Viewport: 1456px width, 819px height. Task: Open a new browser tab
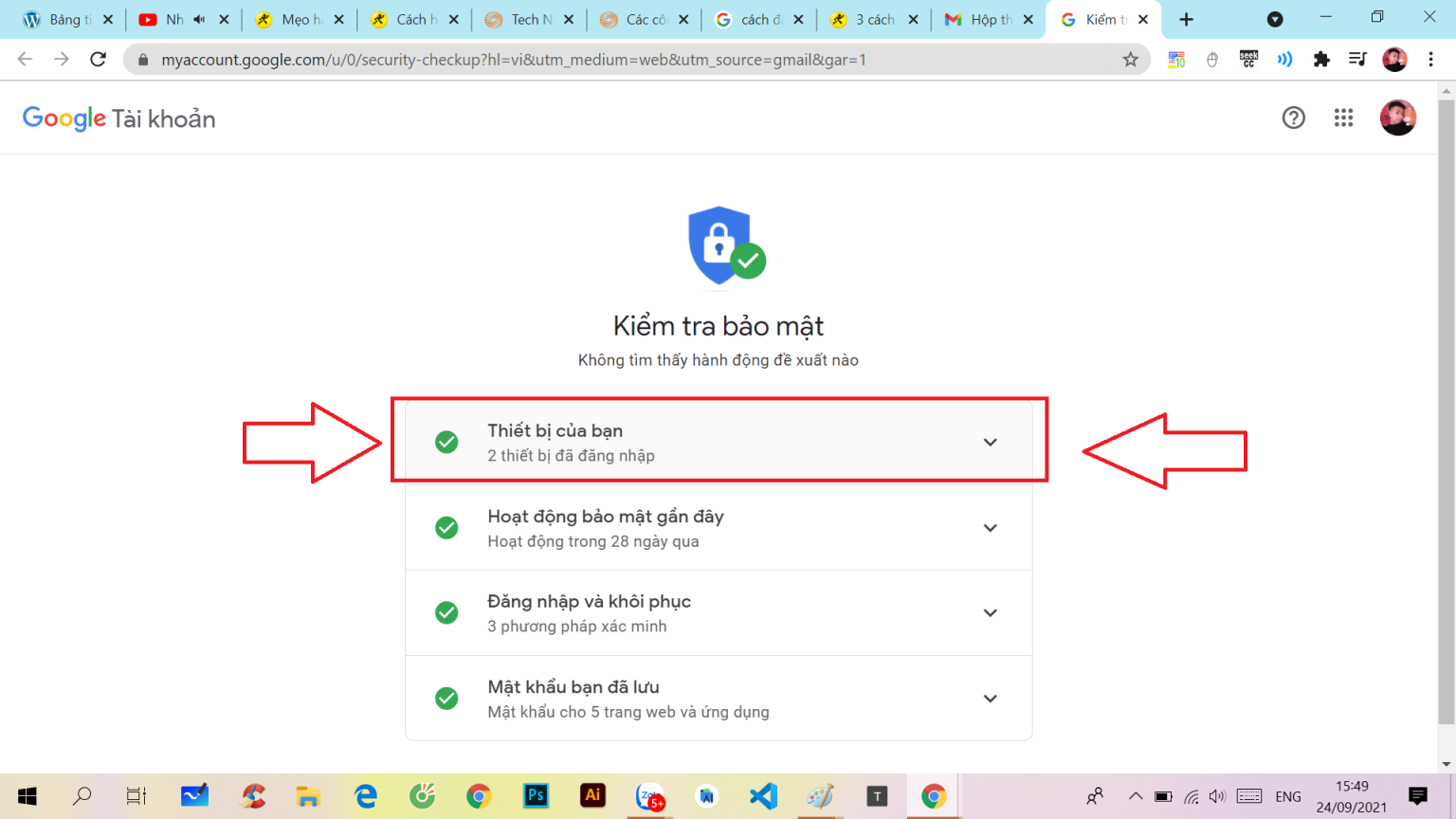point(1186,19)
